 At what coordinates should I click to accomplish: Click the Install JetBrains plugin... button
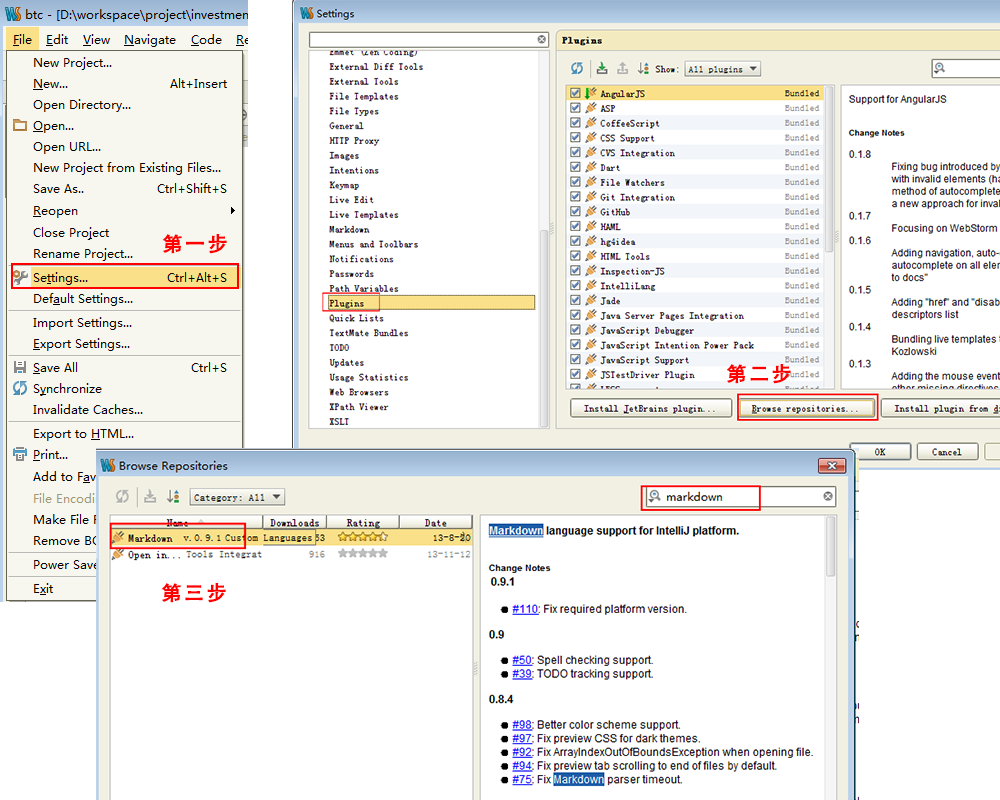[649, 408]
